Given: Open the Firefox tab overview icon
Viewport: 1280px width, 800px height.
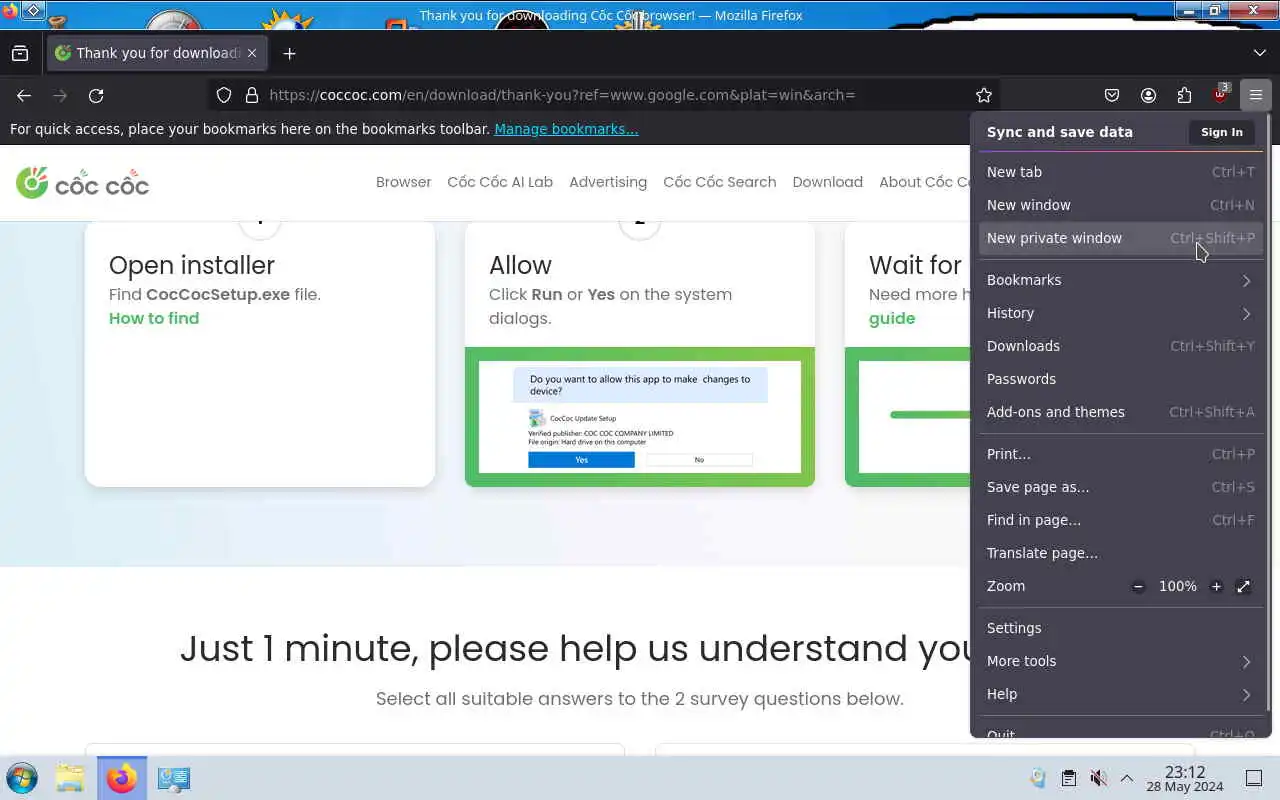Looking at the screenshot, I should point(20,53).
